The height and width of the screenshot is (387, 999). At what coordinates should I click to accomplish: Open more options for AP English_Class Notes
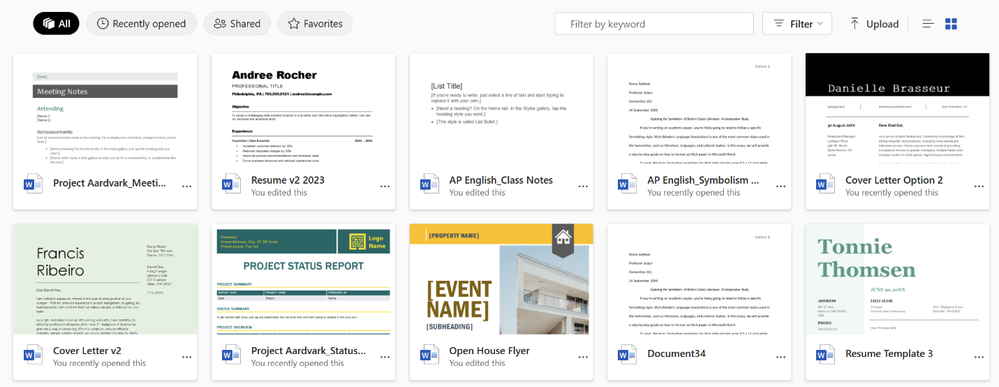click(583, 186)
